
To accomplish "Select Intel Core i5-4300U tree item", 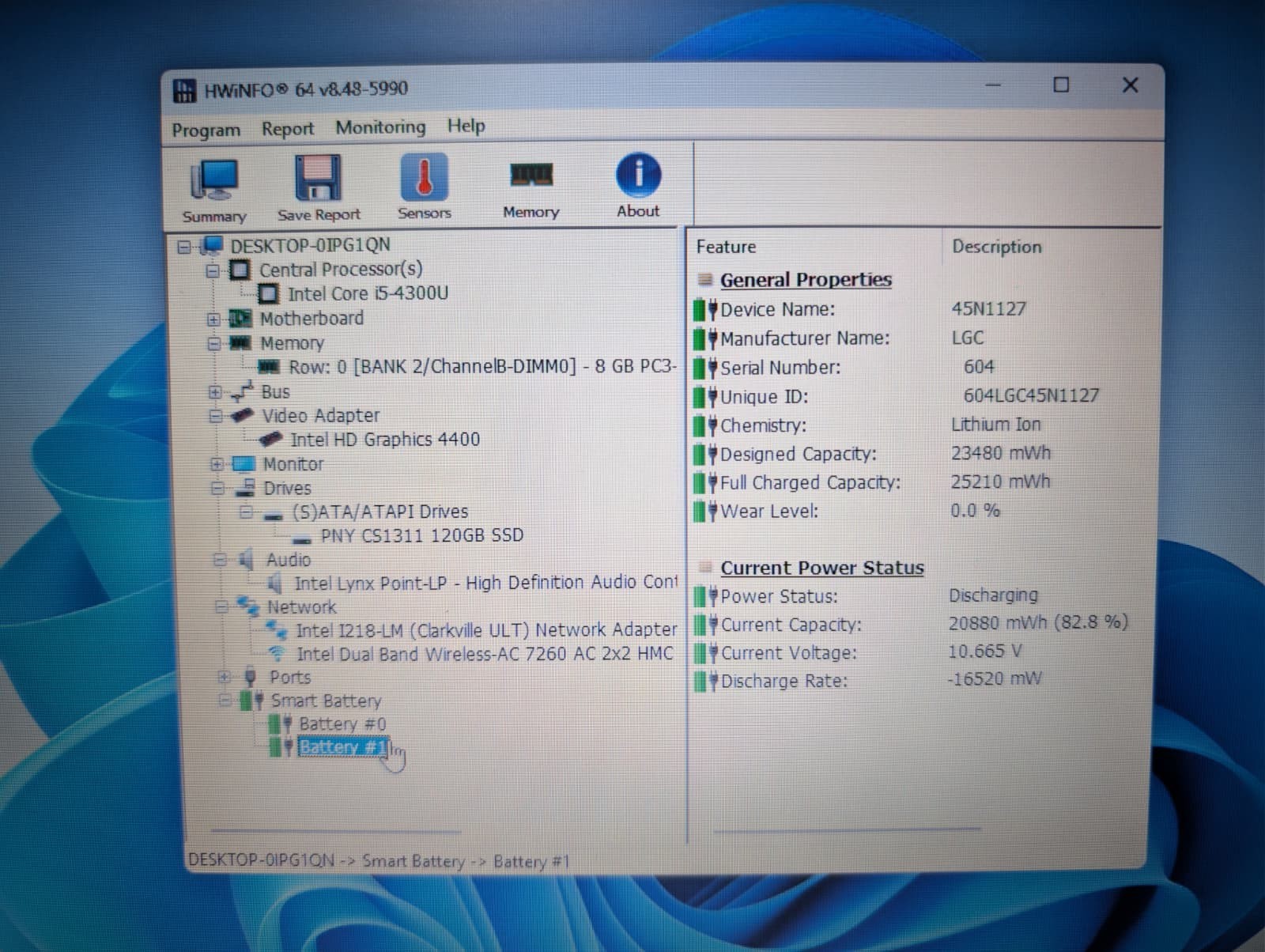I will coord(368,294).
